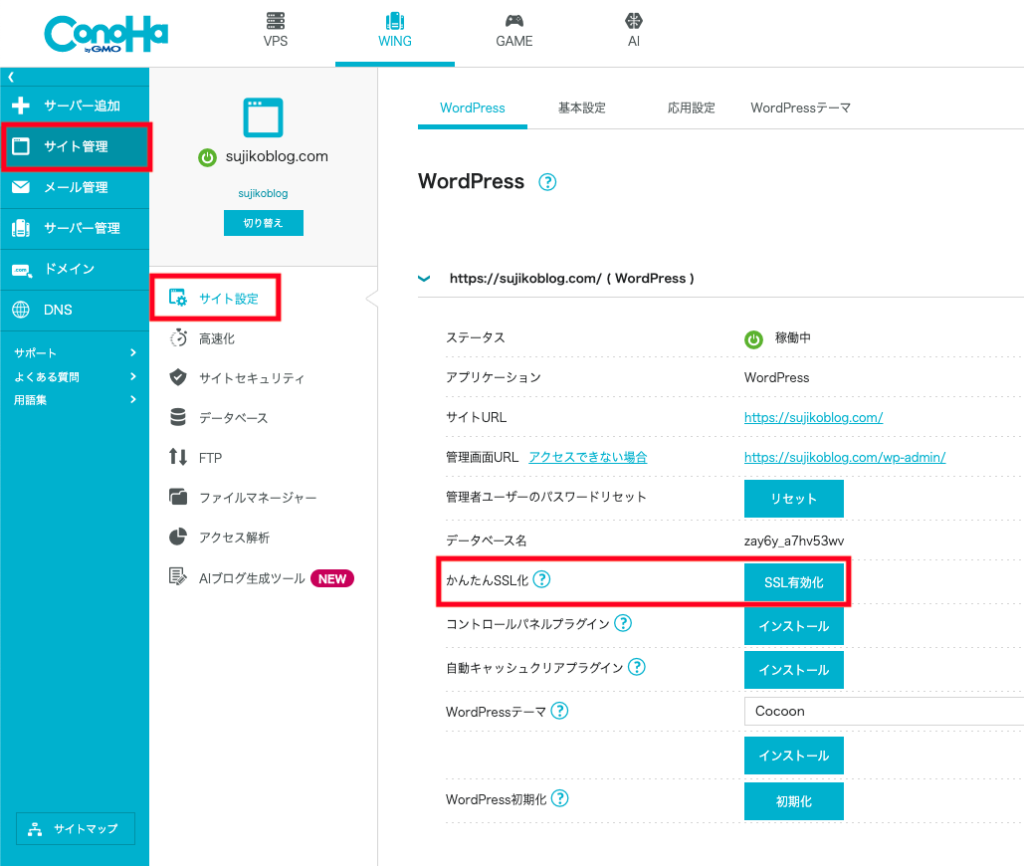Click インストール below the Cocoon theme dropdown

[x=793, y=756]
